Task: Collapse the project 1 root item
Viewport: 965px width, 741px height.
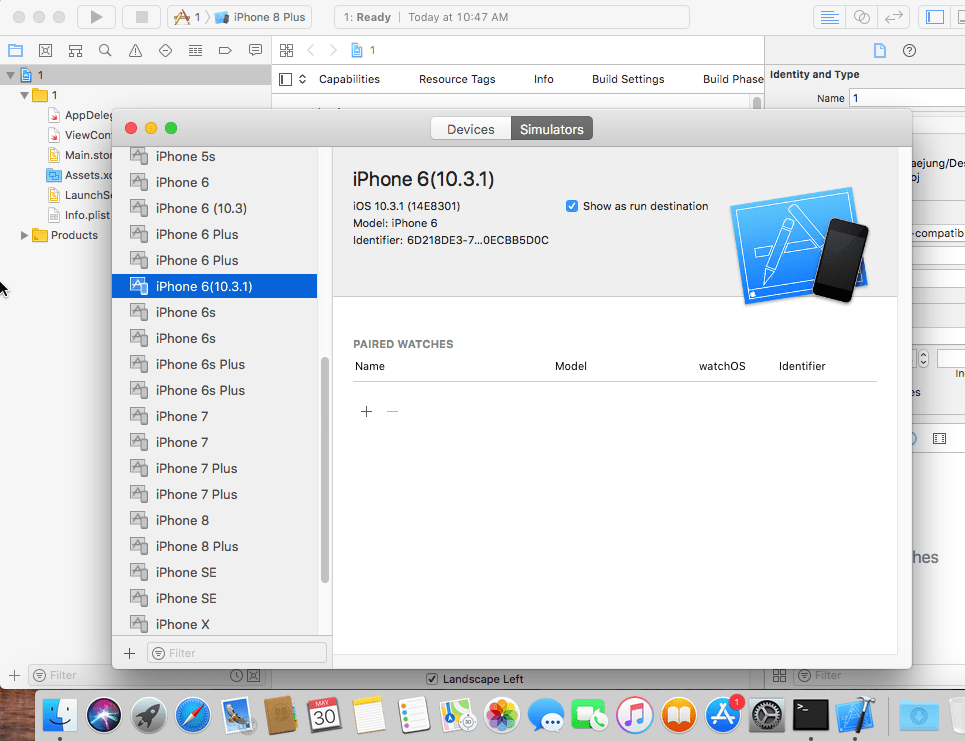Action: pos(10,76)
